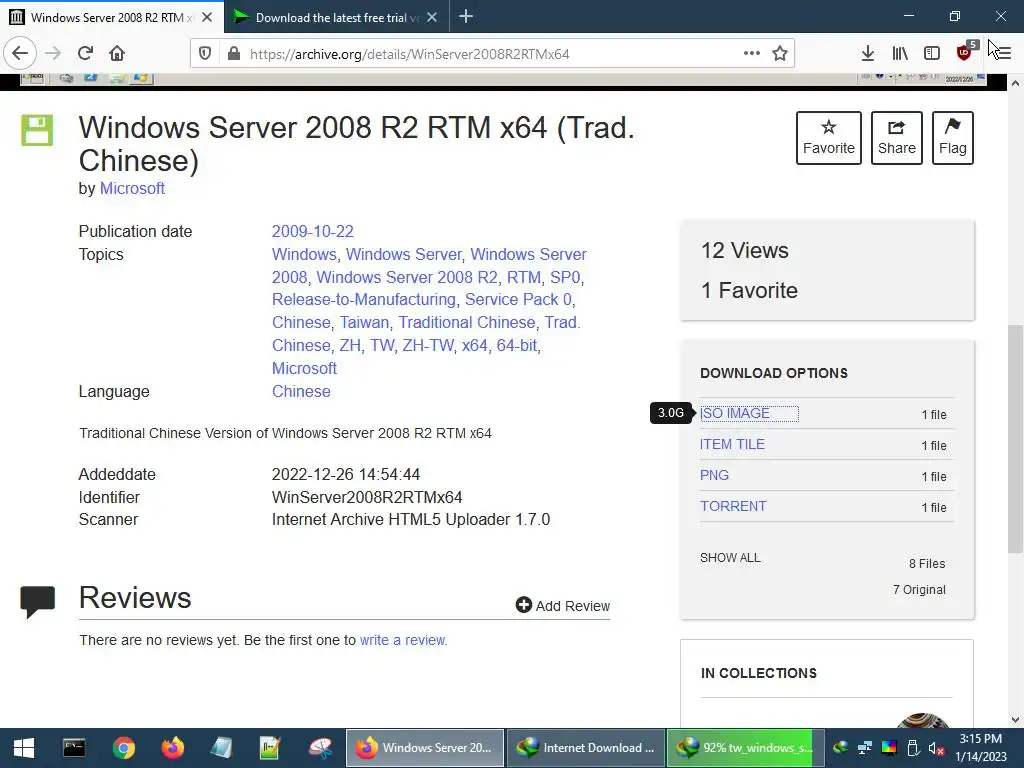Viewport: 1024px width, 768px height.
Task: Open the 3:15 PM clock and date
Action: pyautogui.click(x=980, y=748)
